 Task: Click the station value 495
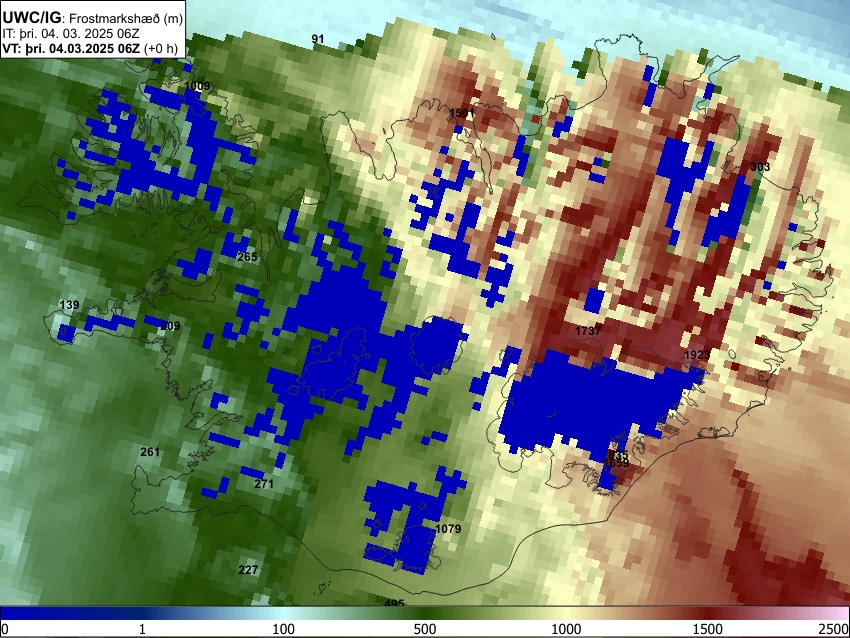tap(394, 603)
